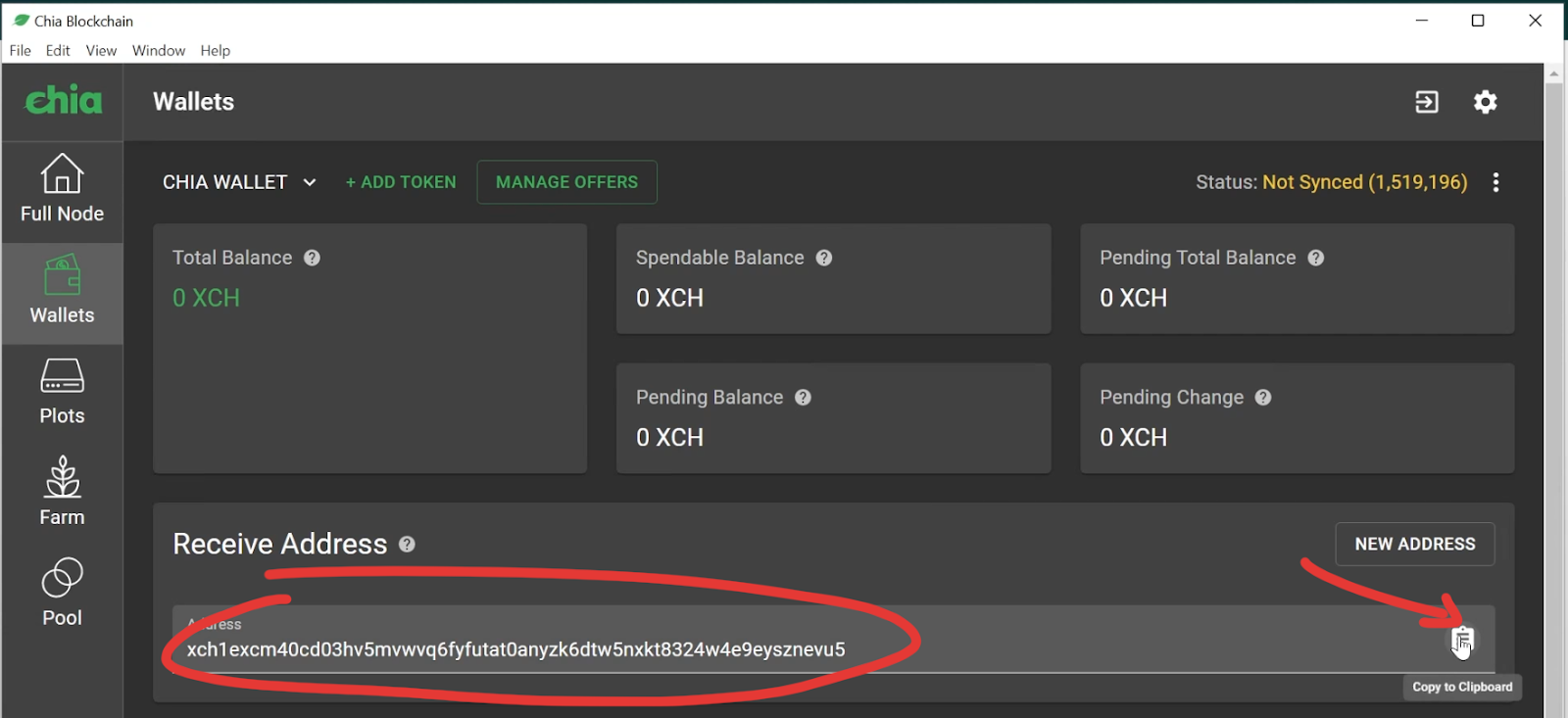Show help for Pending Change
This screenshot has width=1568, height=718.
(x=1263, y=398)
